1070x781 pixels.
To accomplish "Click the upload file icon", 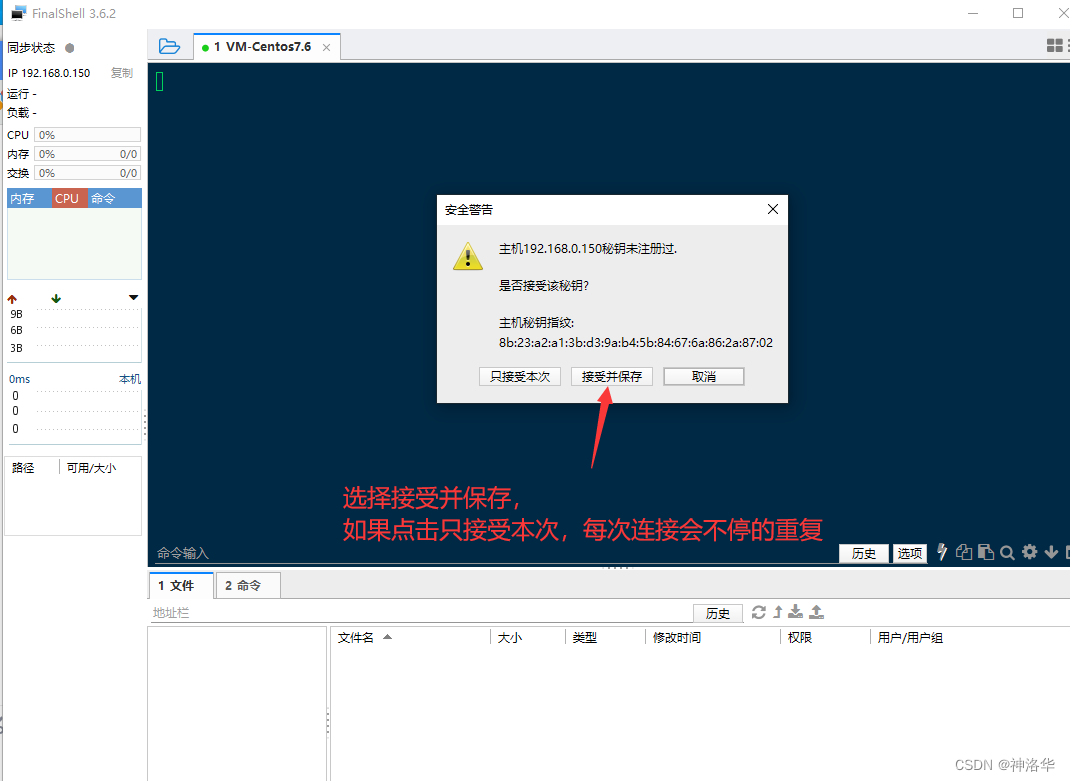I will click(x=816, y=612).
